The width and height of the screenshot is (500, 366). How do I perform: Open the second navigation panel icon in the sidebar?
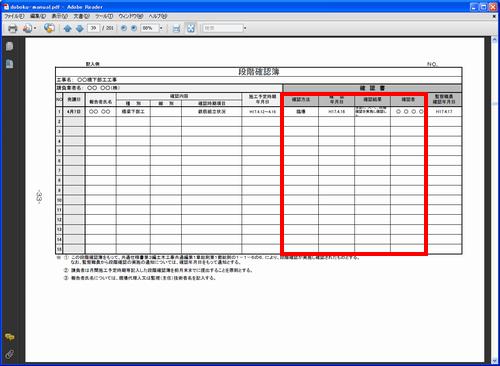(x=10, y=63)
